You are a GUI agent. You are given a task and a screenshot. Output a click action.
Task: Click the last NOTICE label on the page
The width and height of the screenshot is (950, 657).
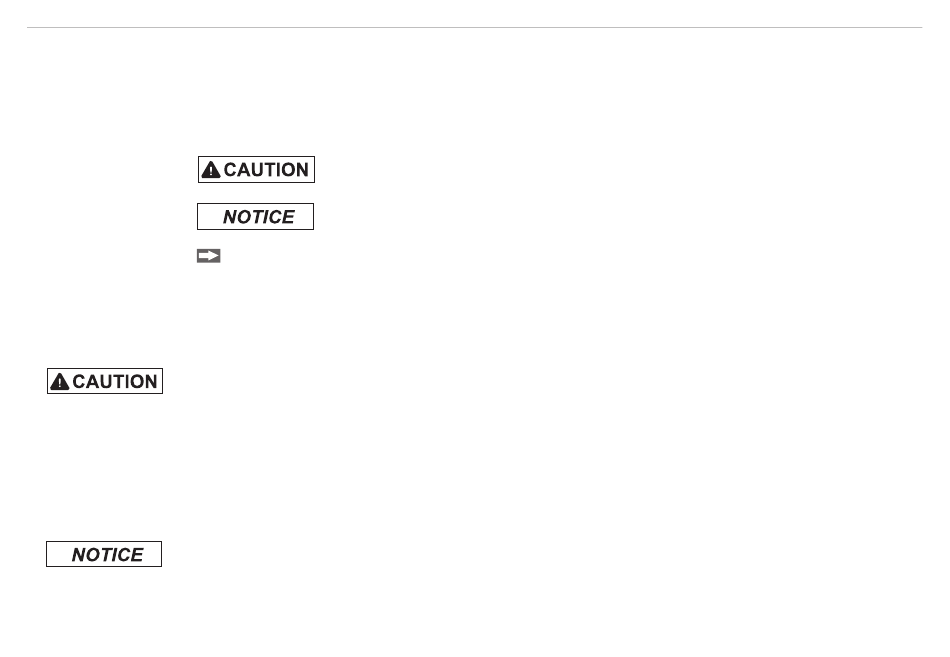(104, 554)
